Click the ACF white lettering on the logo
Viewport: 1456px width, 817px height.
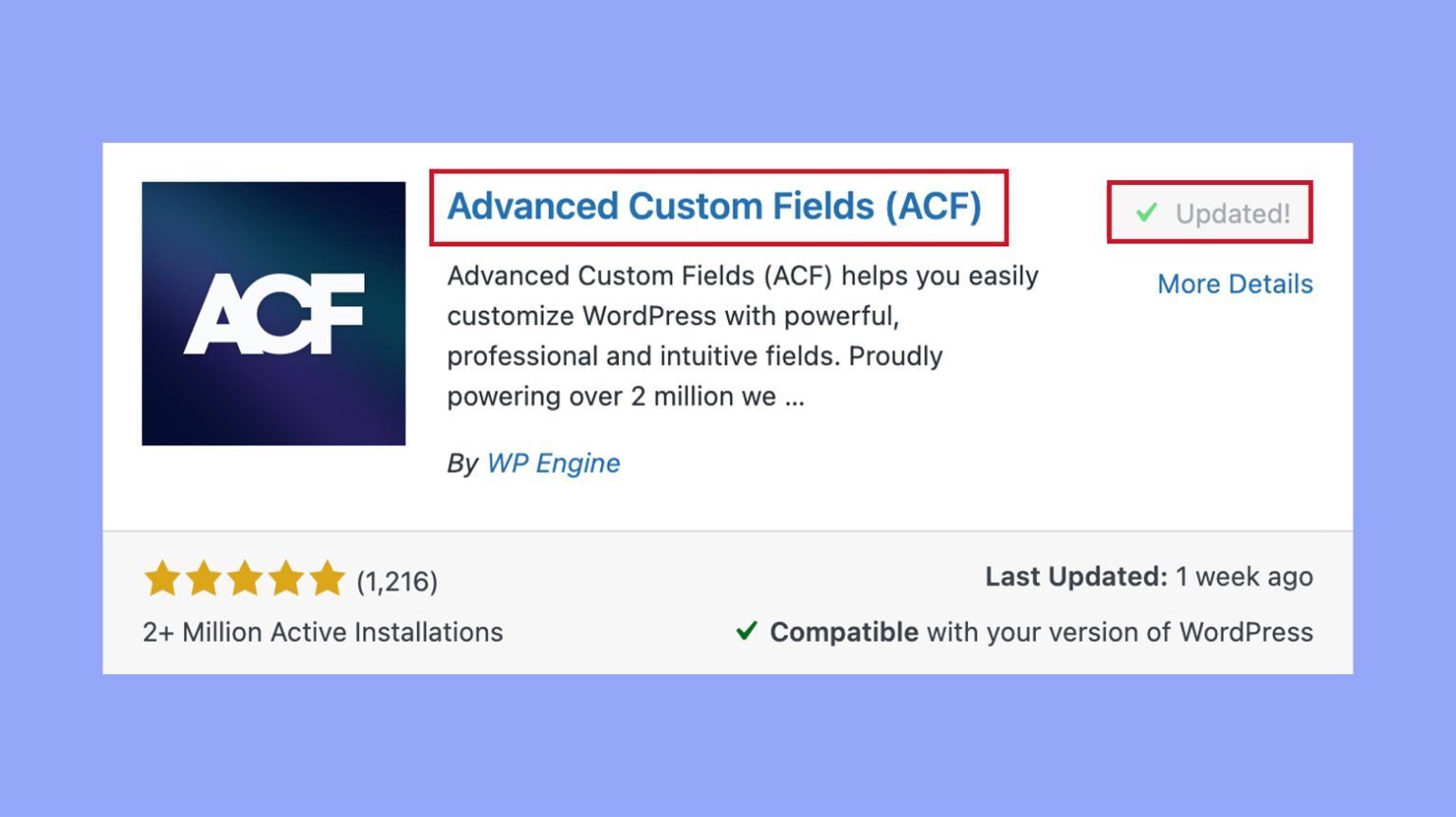coord(273,313)
